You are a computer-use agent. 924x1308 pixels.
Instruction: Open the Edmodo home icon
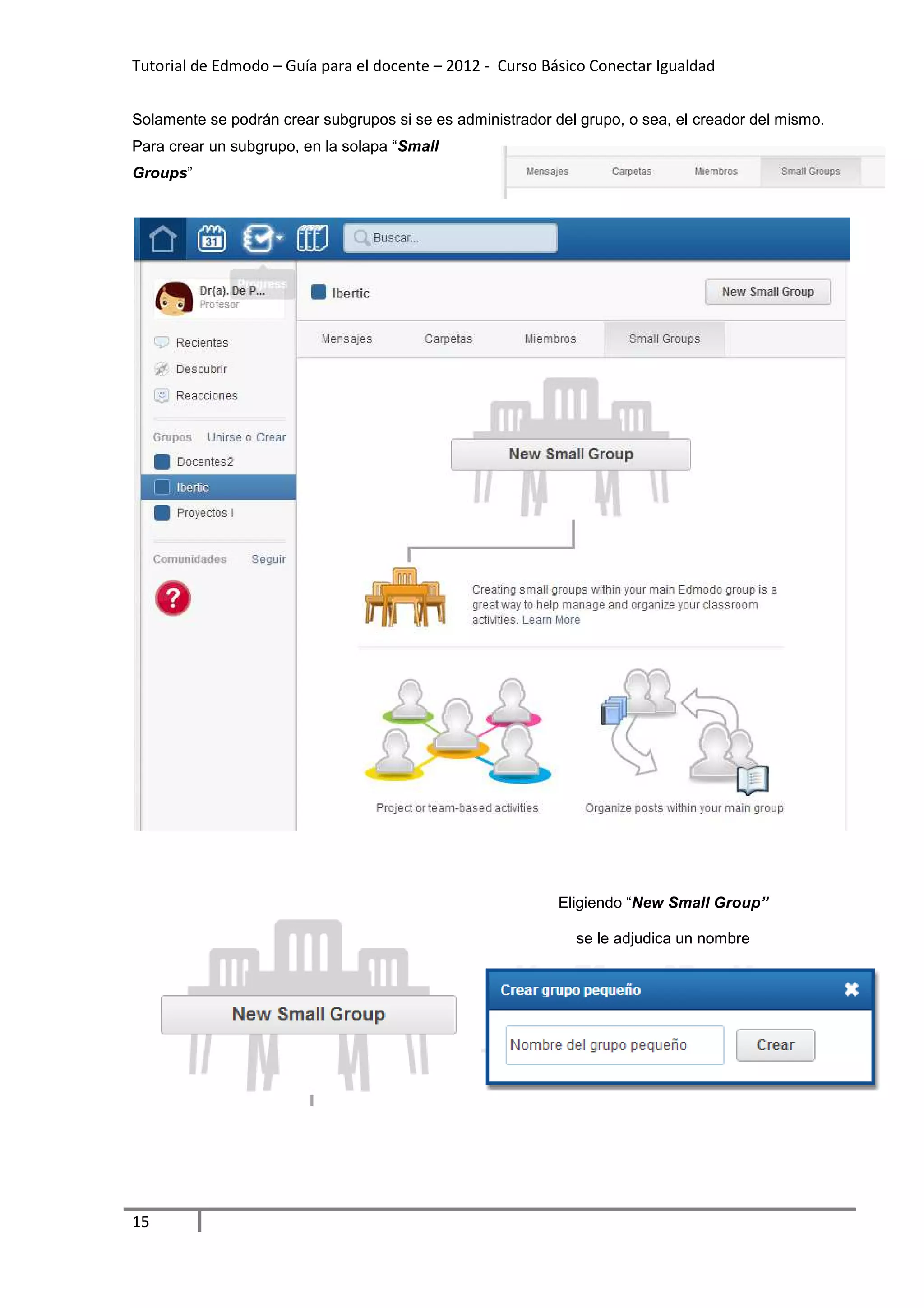point(162,238)
